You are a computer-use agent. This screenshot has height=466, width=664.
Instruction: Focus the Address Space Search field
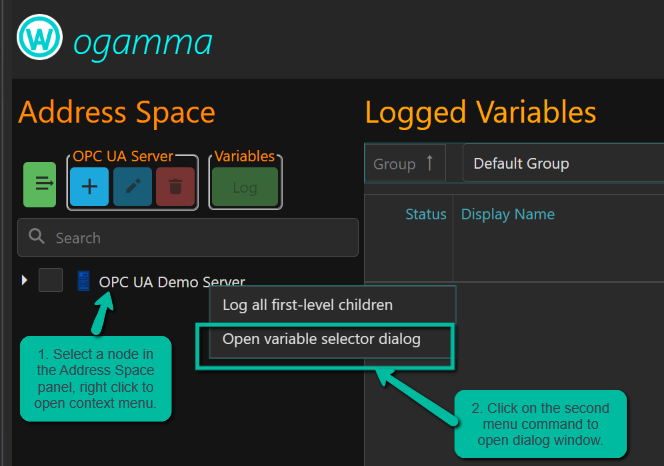tap(200, 238)
